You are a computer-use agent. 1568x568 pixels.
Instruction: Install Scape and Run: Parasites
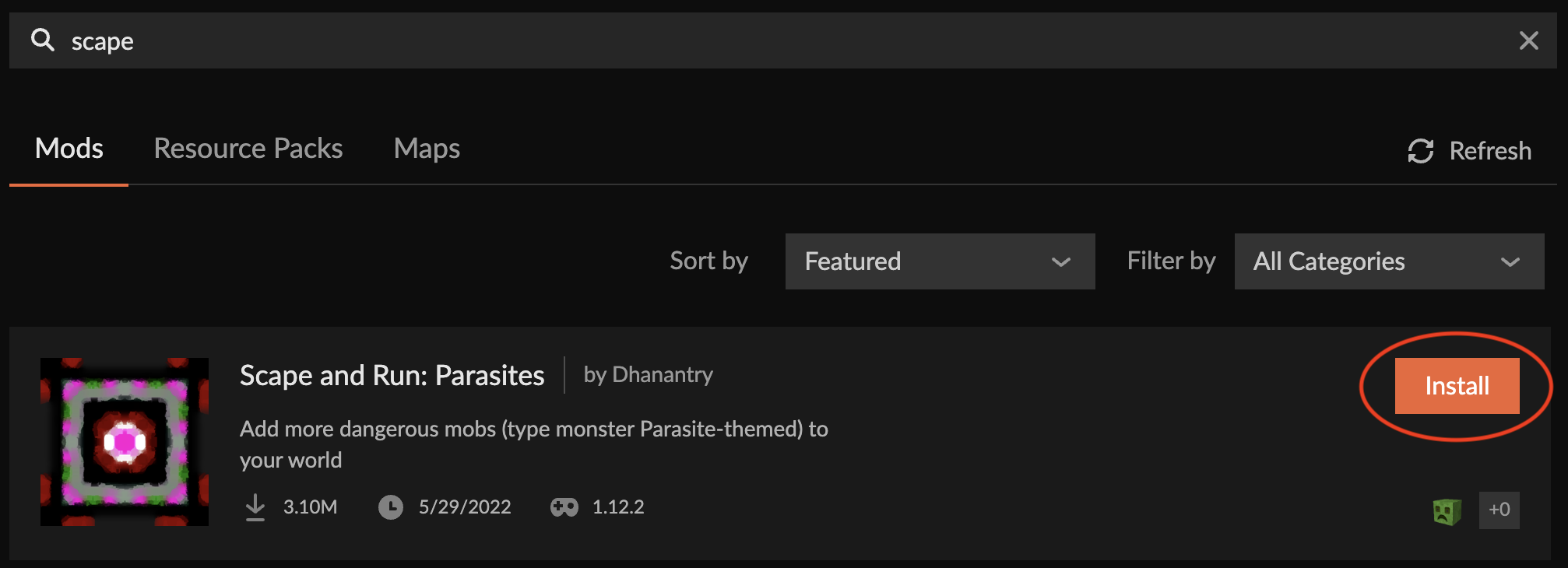tap(1457, 386)
